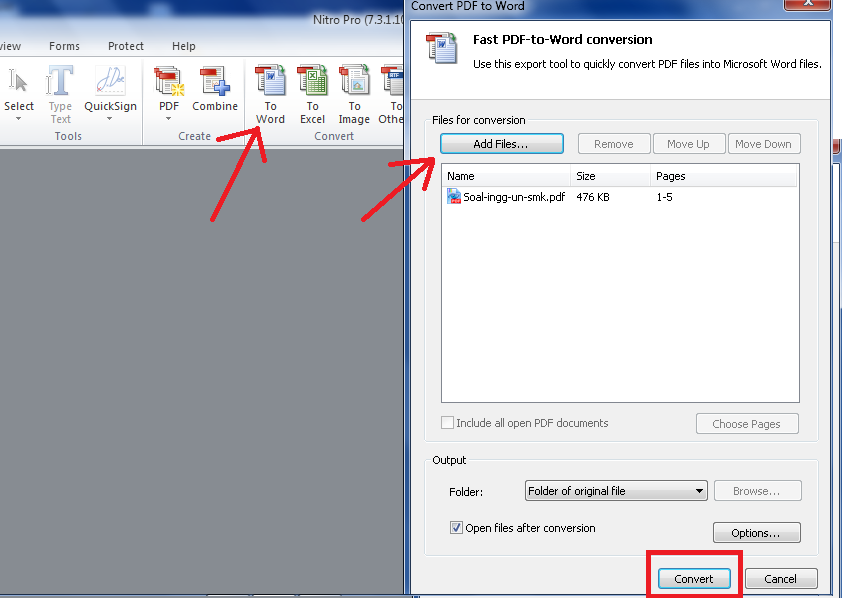Screen dimensions: 845x598
Task: Click the Cancel button
Action: pos(781,579)
